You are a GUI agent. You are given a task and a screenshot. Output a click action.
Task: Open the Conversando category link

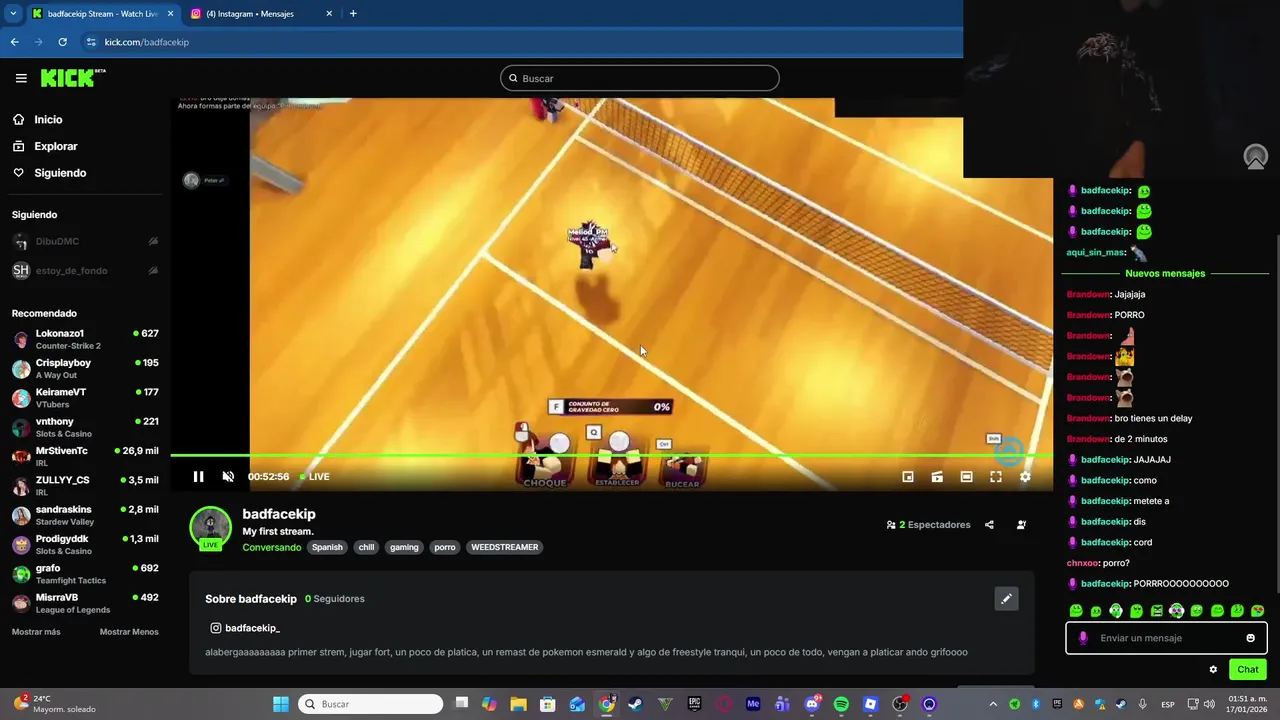tap(271, 547)
